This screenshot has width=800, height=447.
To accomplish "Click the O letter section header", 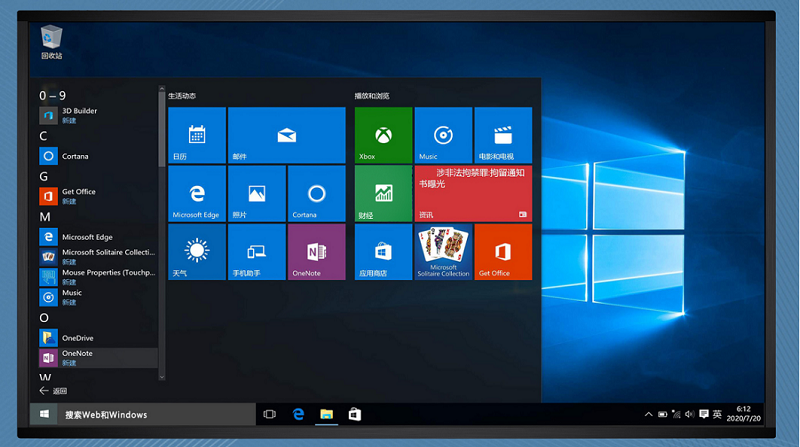I will [44, 318].
